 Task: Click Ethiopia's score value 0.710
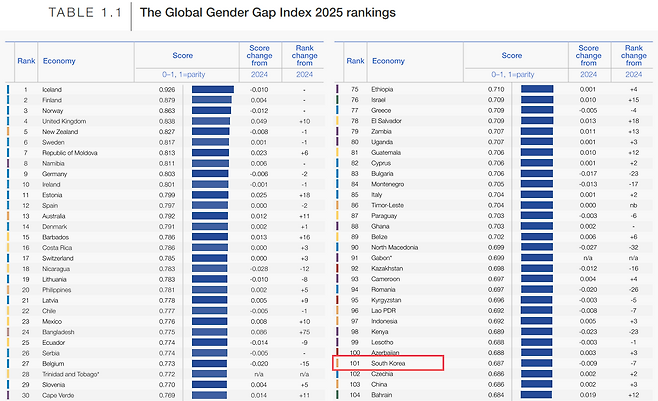point(496,89)
